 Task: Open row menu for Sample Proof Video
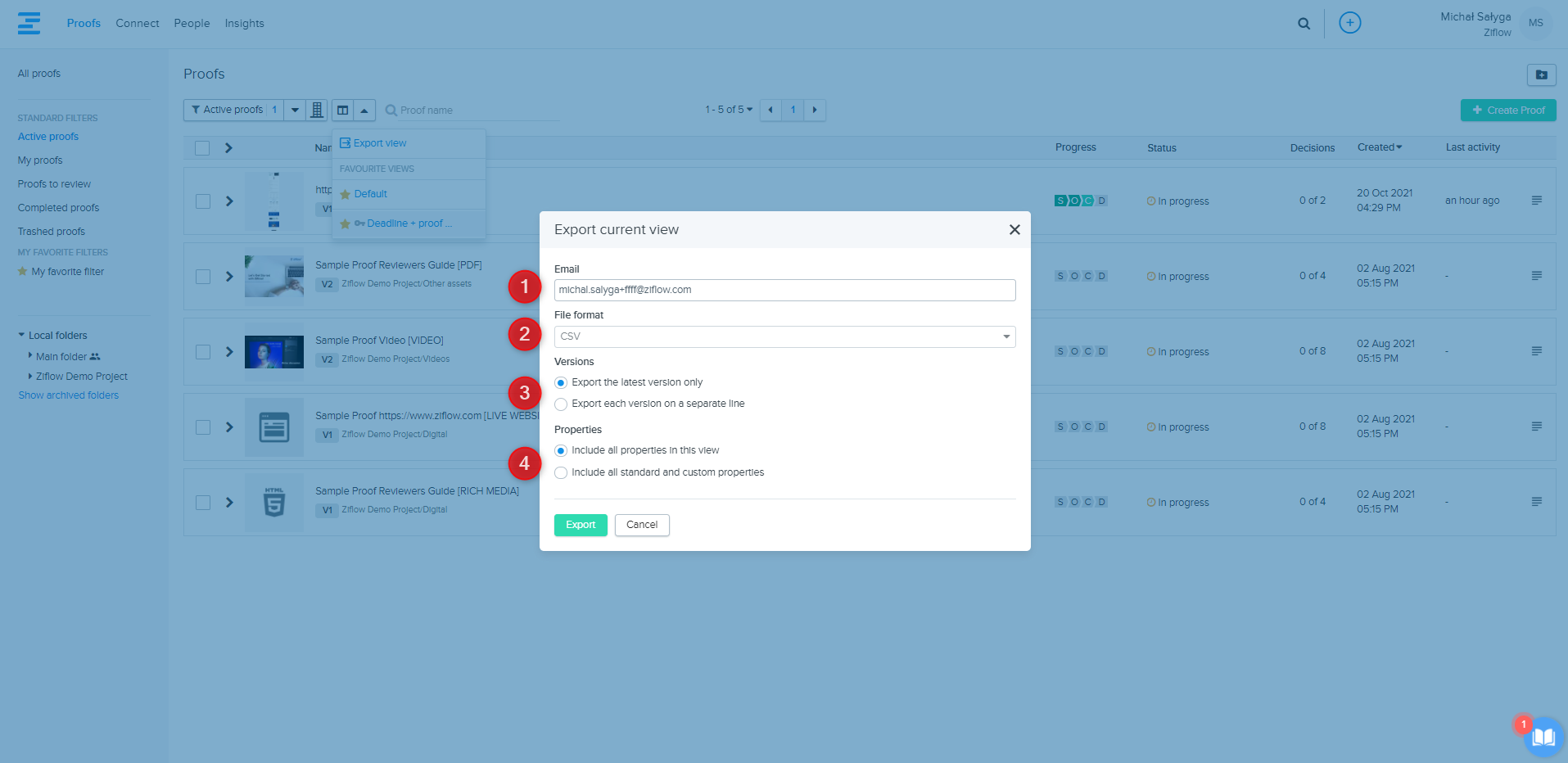click(x=1536, y=351)
